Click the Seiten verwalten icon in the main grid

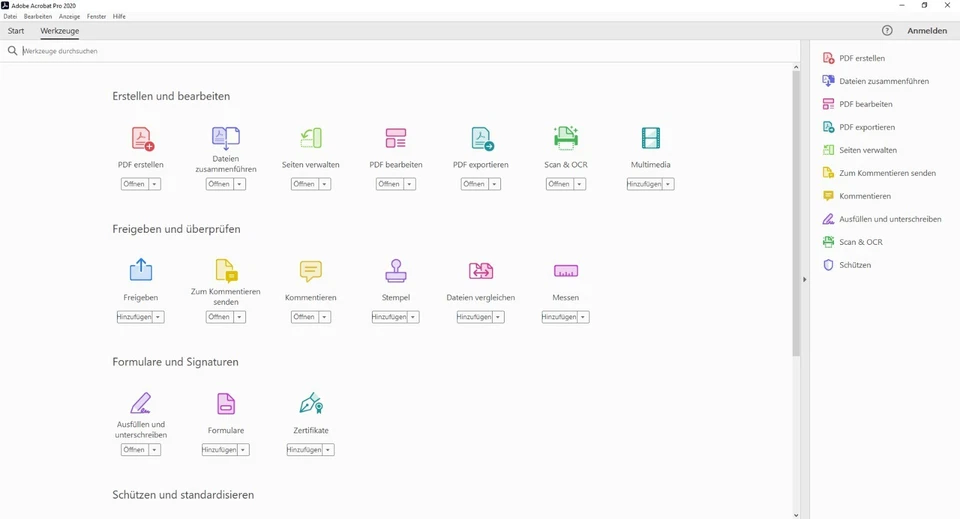tap(311, 138)
